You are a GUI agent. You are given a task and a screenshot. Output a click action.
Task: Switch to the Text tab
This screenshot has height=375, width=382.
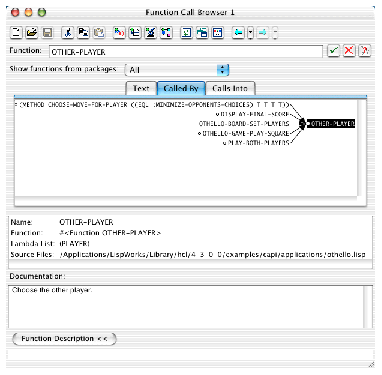(x=141, y=88)
